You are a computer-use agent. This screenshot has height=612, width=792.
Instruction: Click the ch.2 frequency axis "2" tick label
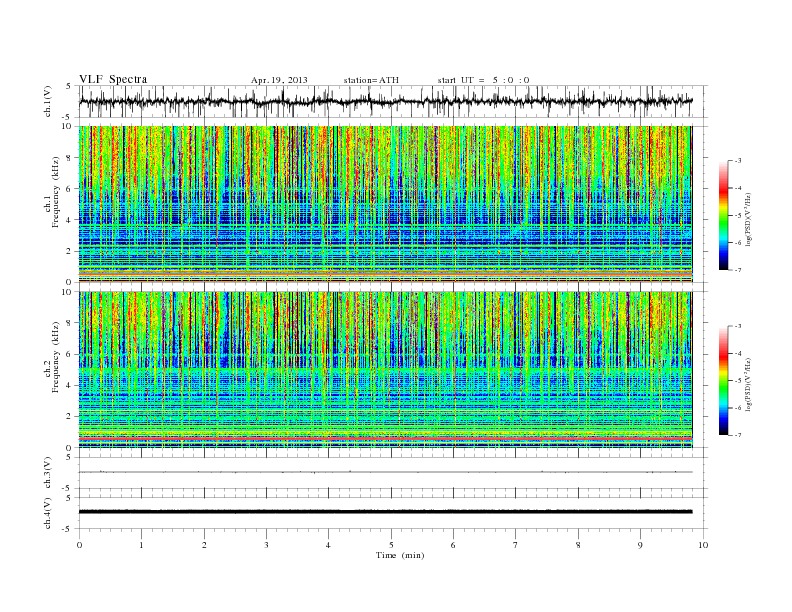point(69,416)
